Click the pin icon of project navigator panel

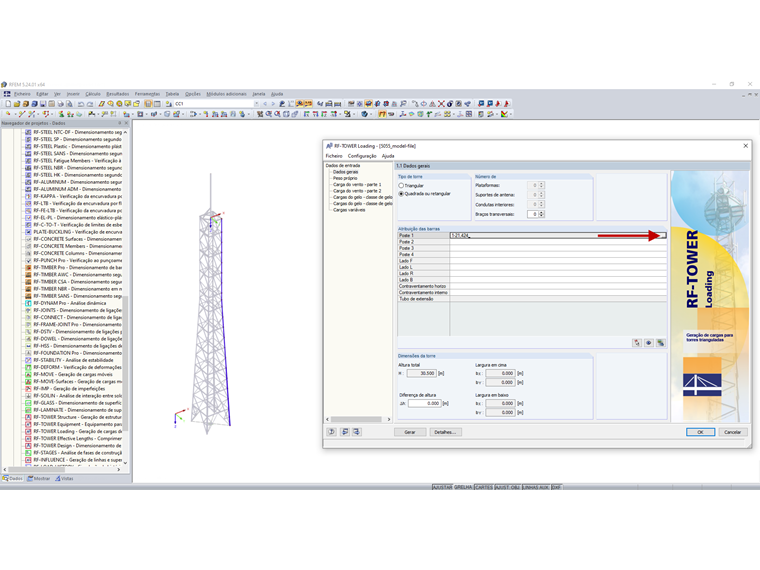pos(120,123)
